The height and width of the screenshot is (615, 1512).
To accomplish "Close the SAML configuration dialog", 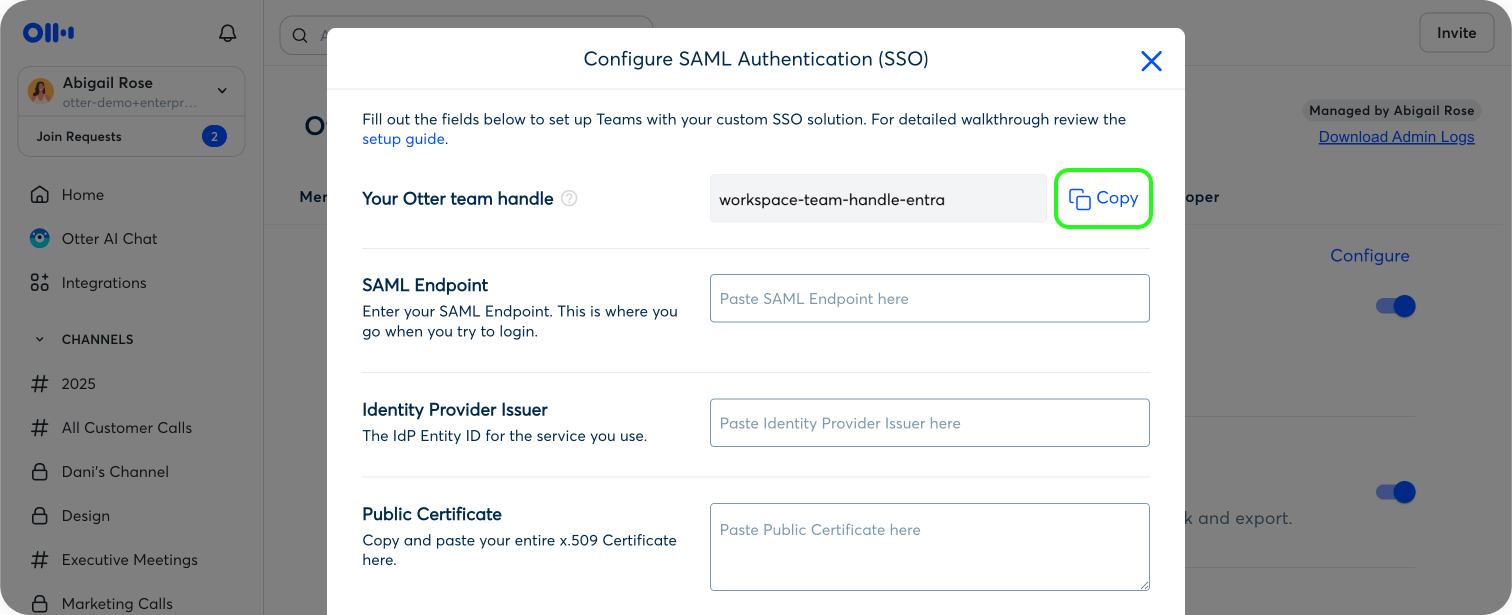I will point(1151,61).
